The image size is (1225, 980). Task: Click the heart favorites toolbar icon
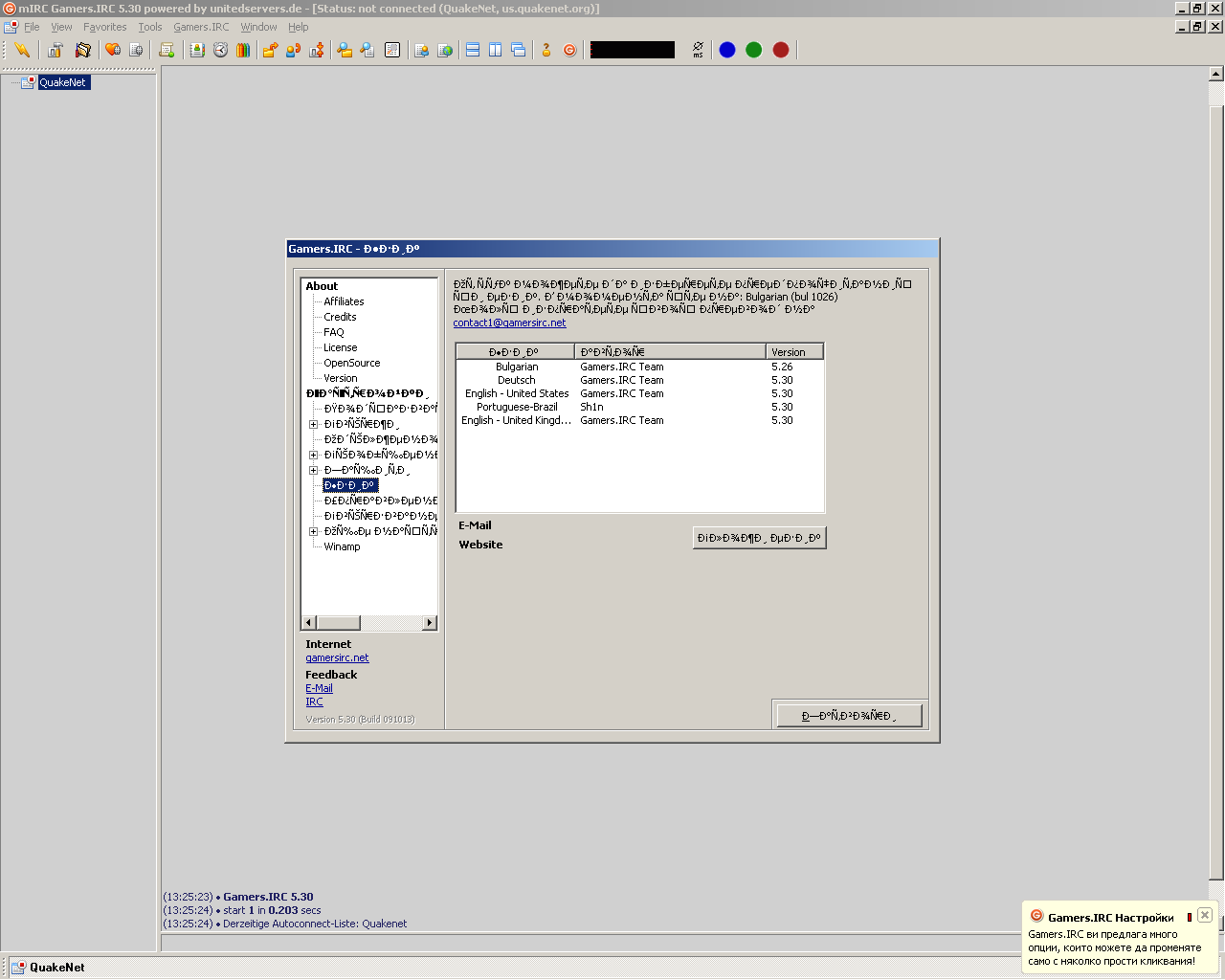coord(113,50)
